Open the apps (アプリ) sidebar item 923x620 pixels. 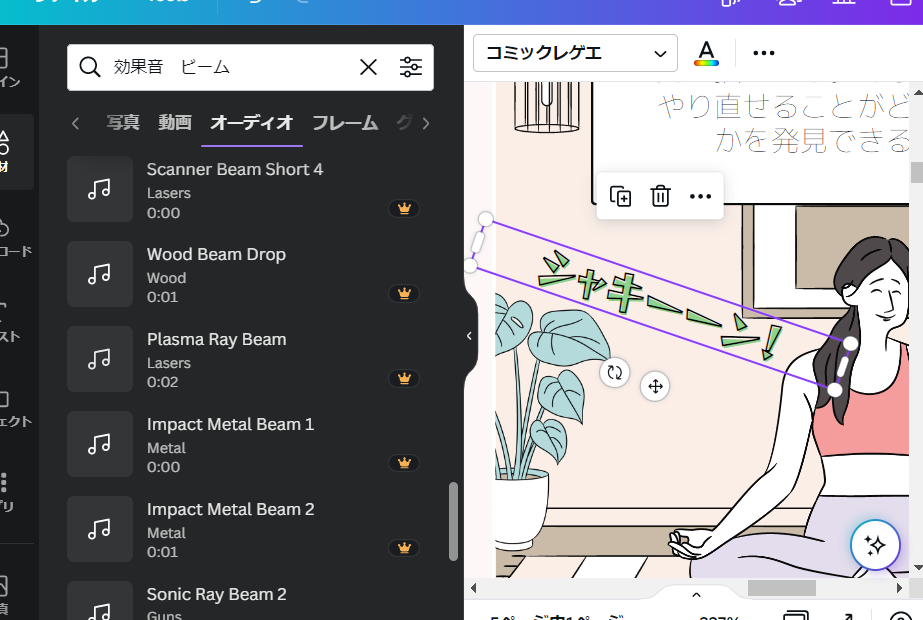point(6,492)
